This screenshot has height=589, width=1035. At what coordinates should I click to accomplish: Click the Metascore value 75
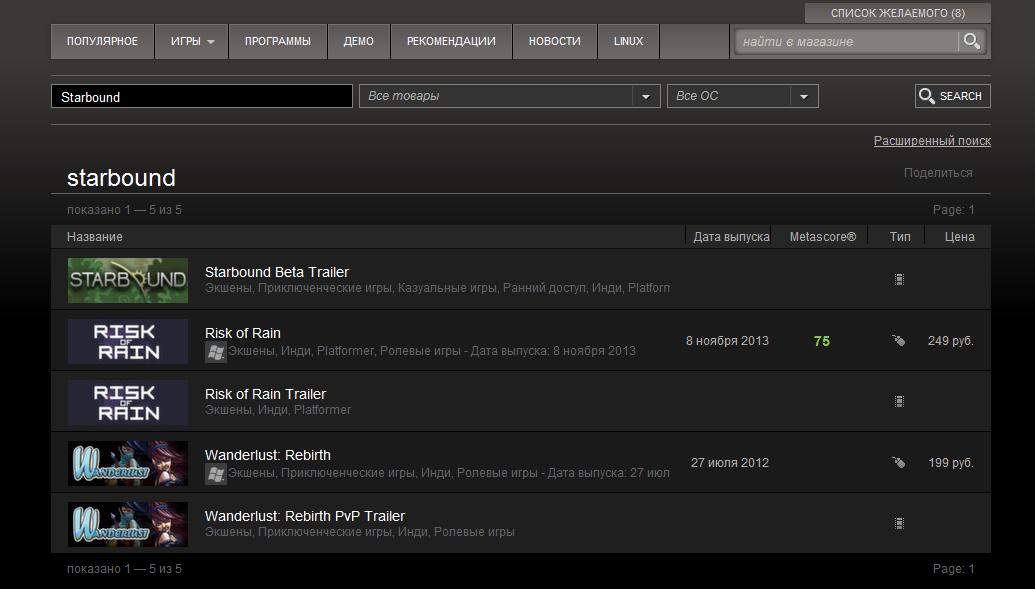click(x=822, y=341)
